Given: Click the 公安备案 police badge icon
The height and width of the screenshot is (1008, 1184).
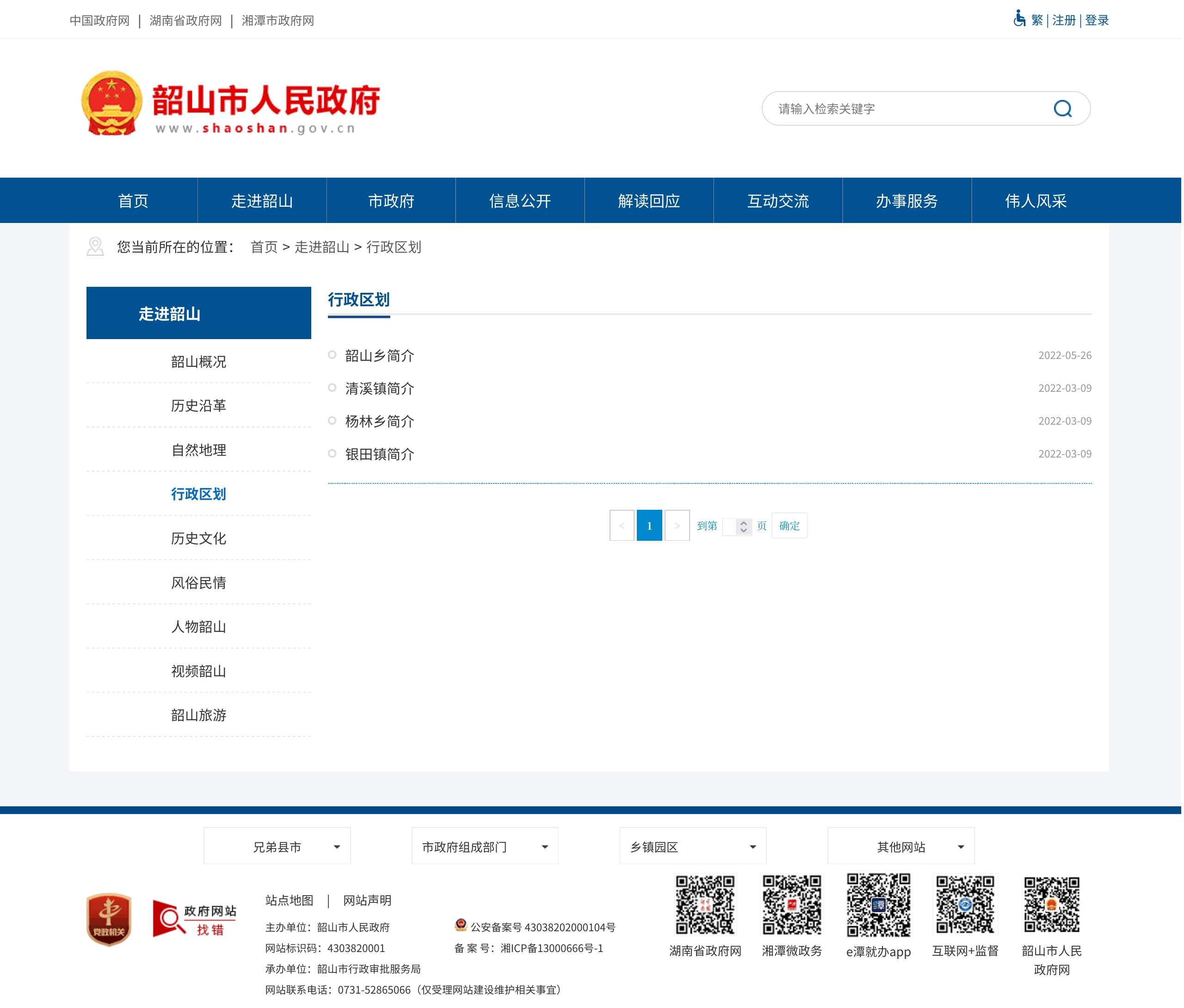Looking at the screenshot, I should click(x=460, y=925).
